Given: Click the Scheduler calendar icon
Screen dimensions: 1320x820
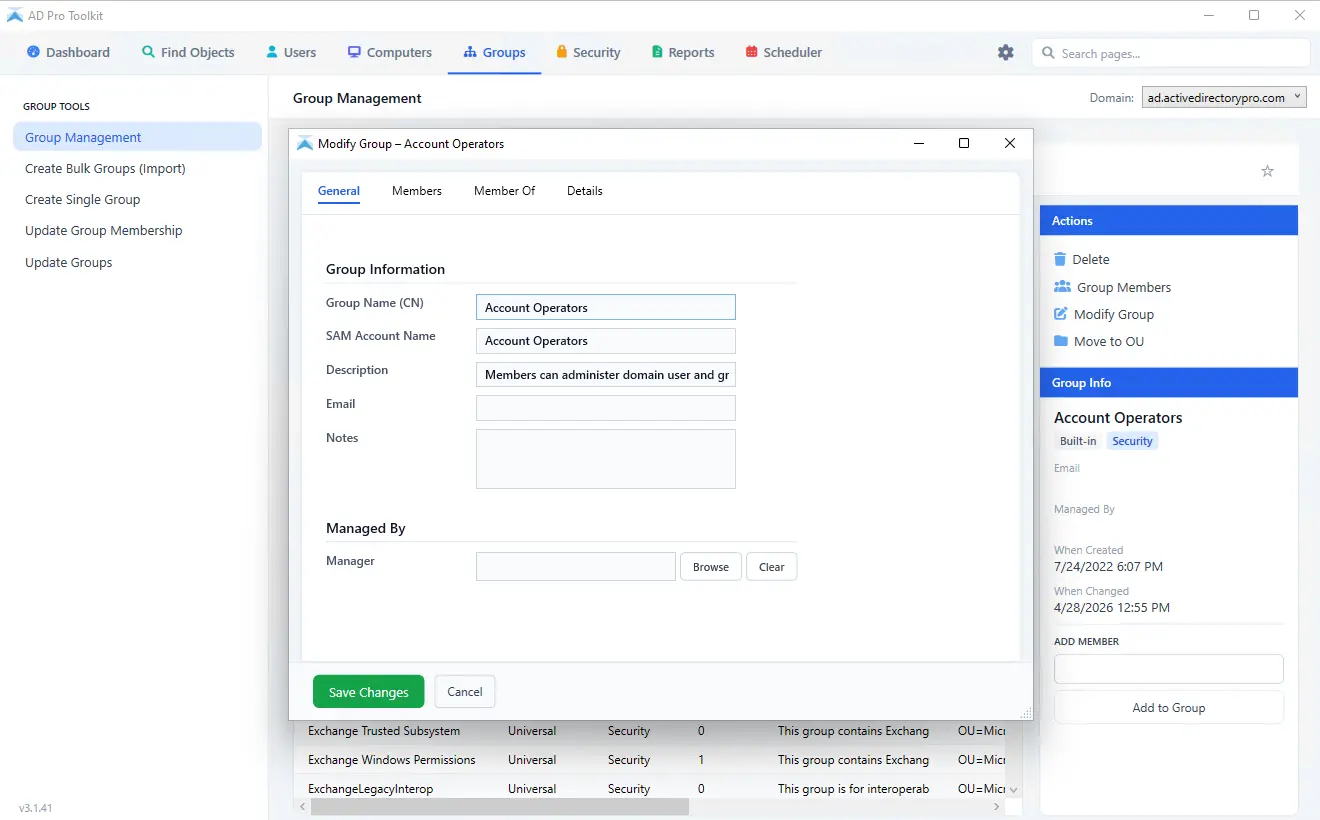Looking at the screenshot, I should pos(751,52).
